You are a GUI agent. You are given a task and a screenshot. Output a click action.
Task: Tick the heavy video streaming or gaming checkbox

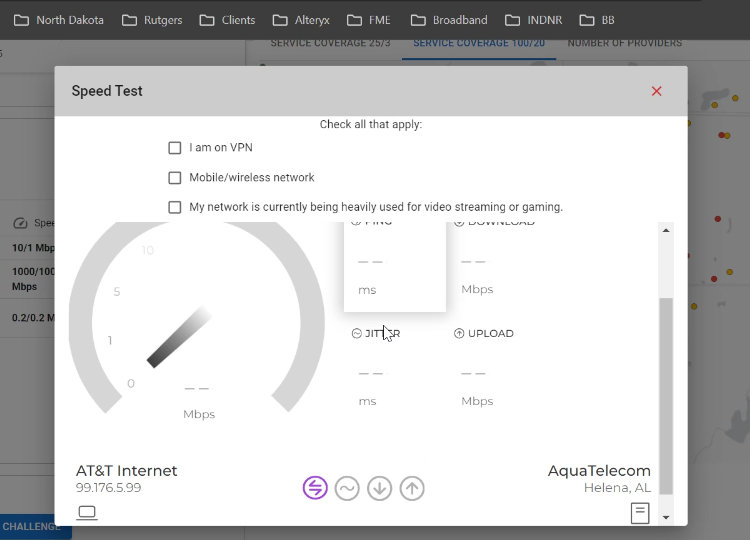[x=175, y=208]
